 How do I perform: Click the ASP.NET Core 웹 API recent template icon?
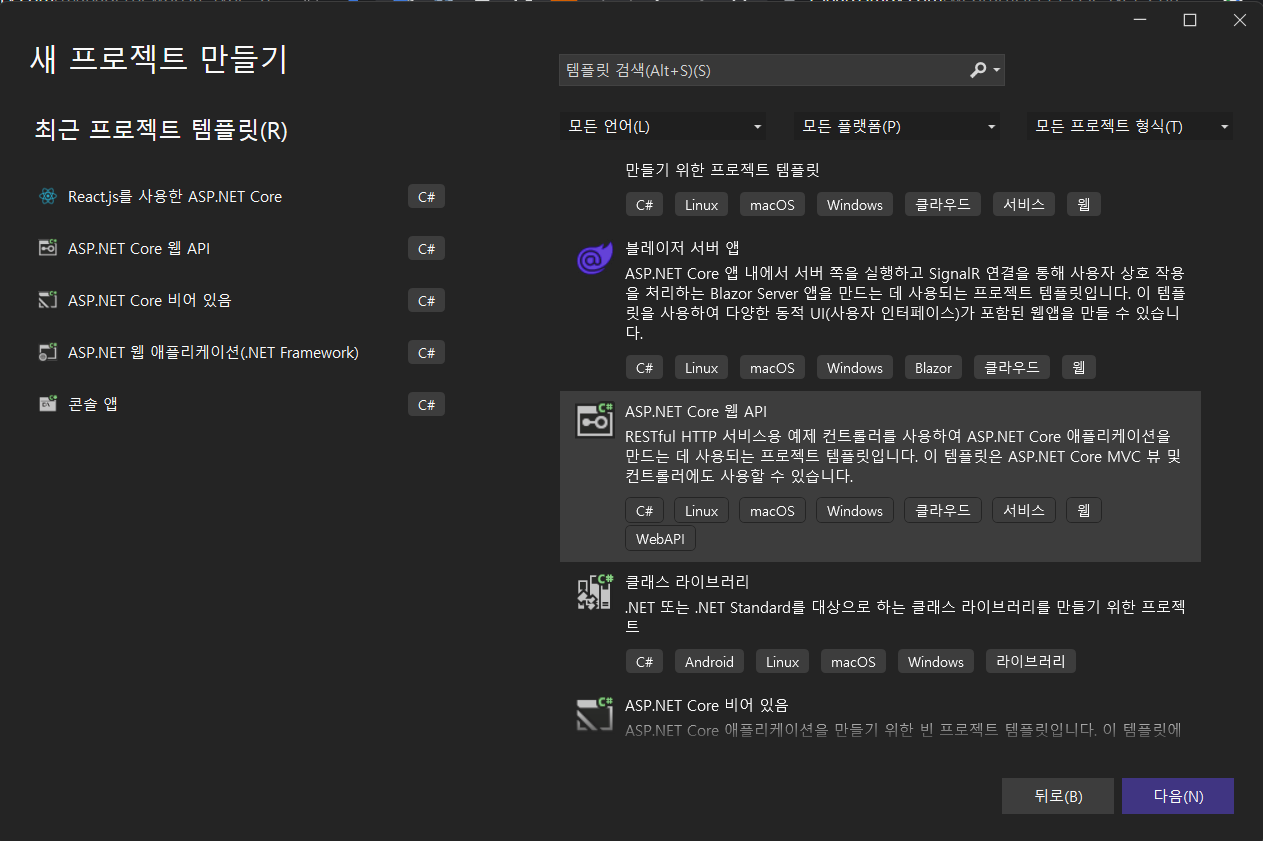pyautogui.click(x=47, y=248)
